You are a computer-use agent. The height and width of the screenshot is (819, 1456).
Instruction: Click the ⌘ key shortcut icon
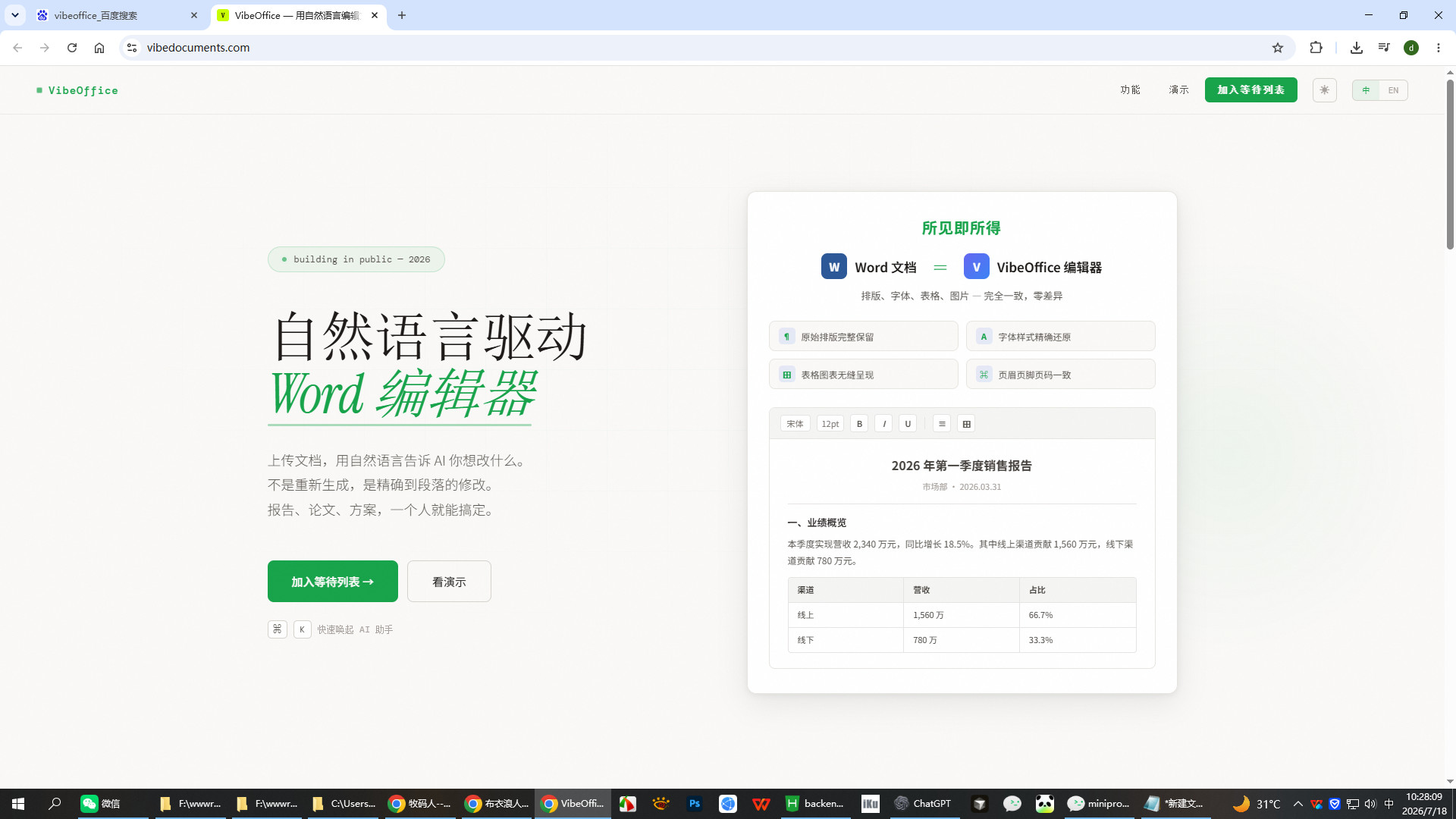pos(278,629)
